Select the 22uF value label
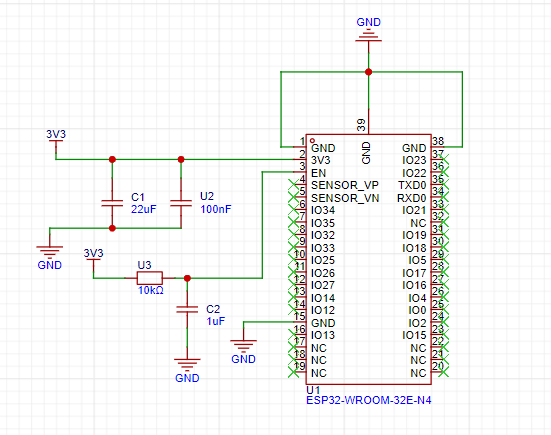Screen dimensions: 551x435 pyautogui.click(x=144, y=209)
